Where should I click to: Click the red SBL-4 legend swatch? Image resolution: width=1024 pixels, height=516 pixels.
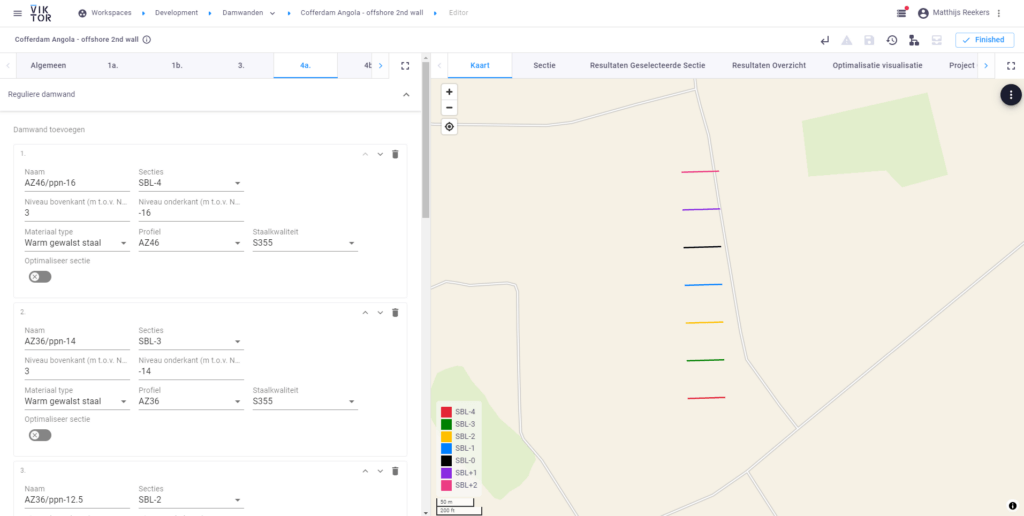446,412
